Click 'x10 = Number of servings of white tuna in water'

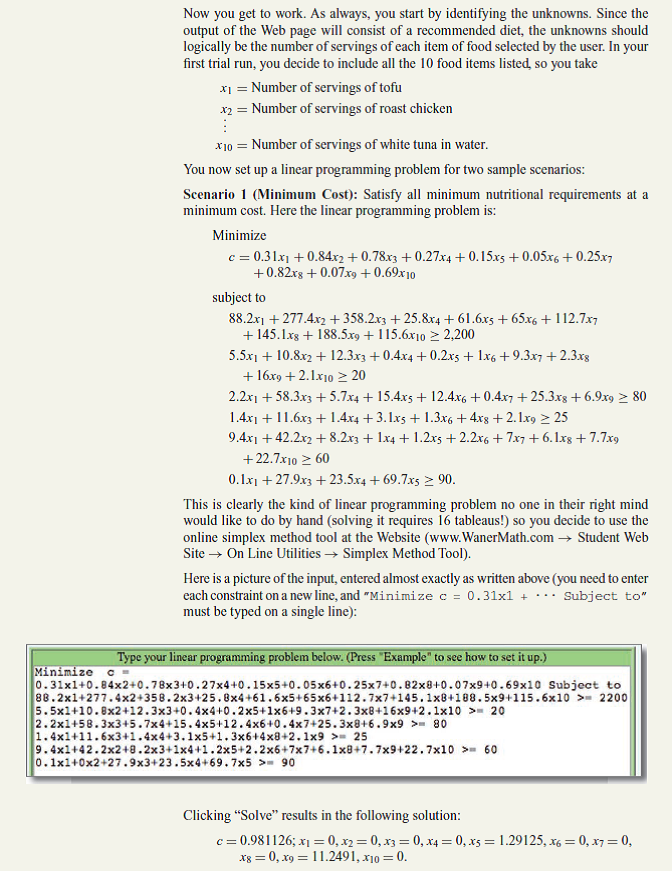pos(352,145)
